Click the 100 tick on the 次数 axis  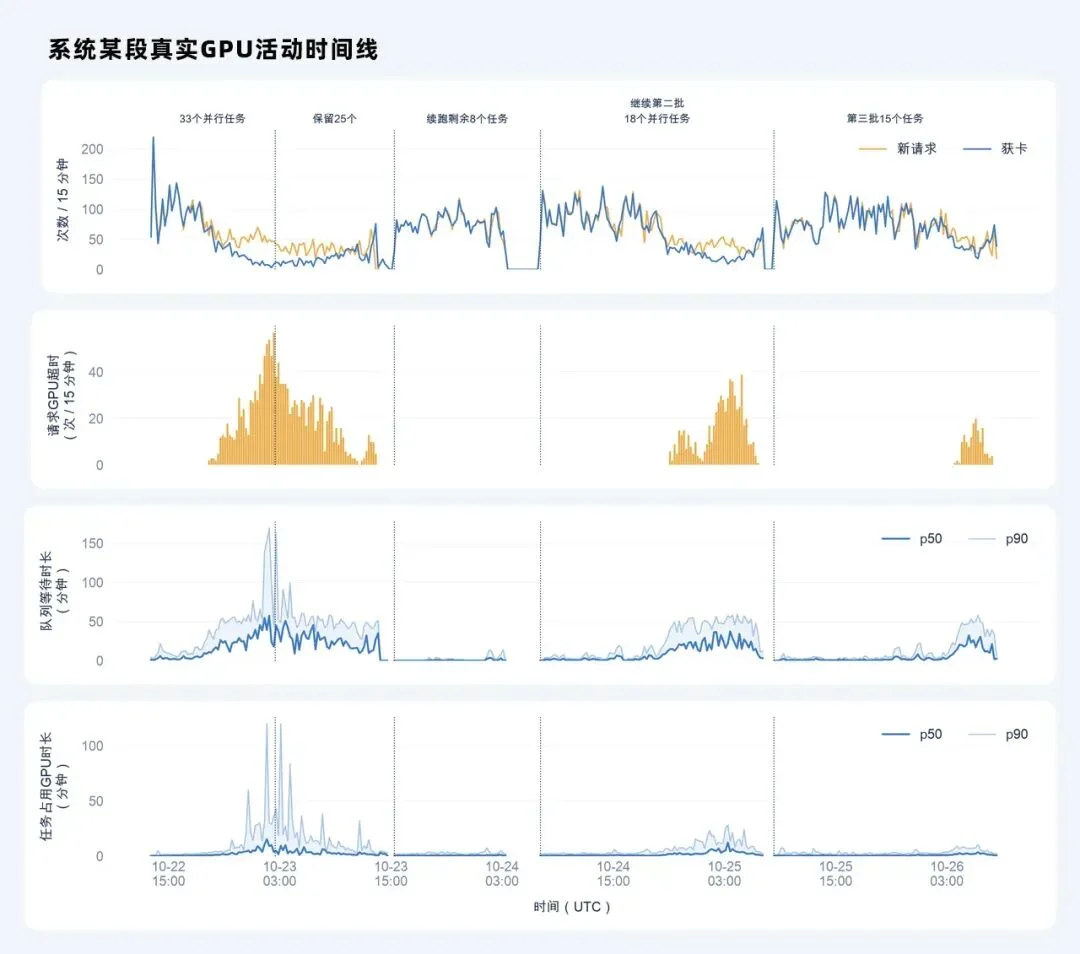pyautogui.click(x=92, y=209)
